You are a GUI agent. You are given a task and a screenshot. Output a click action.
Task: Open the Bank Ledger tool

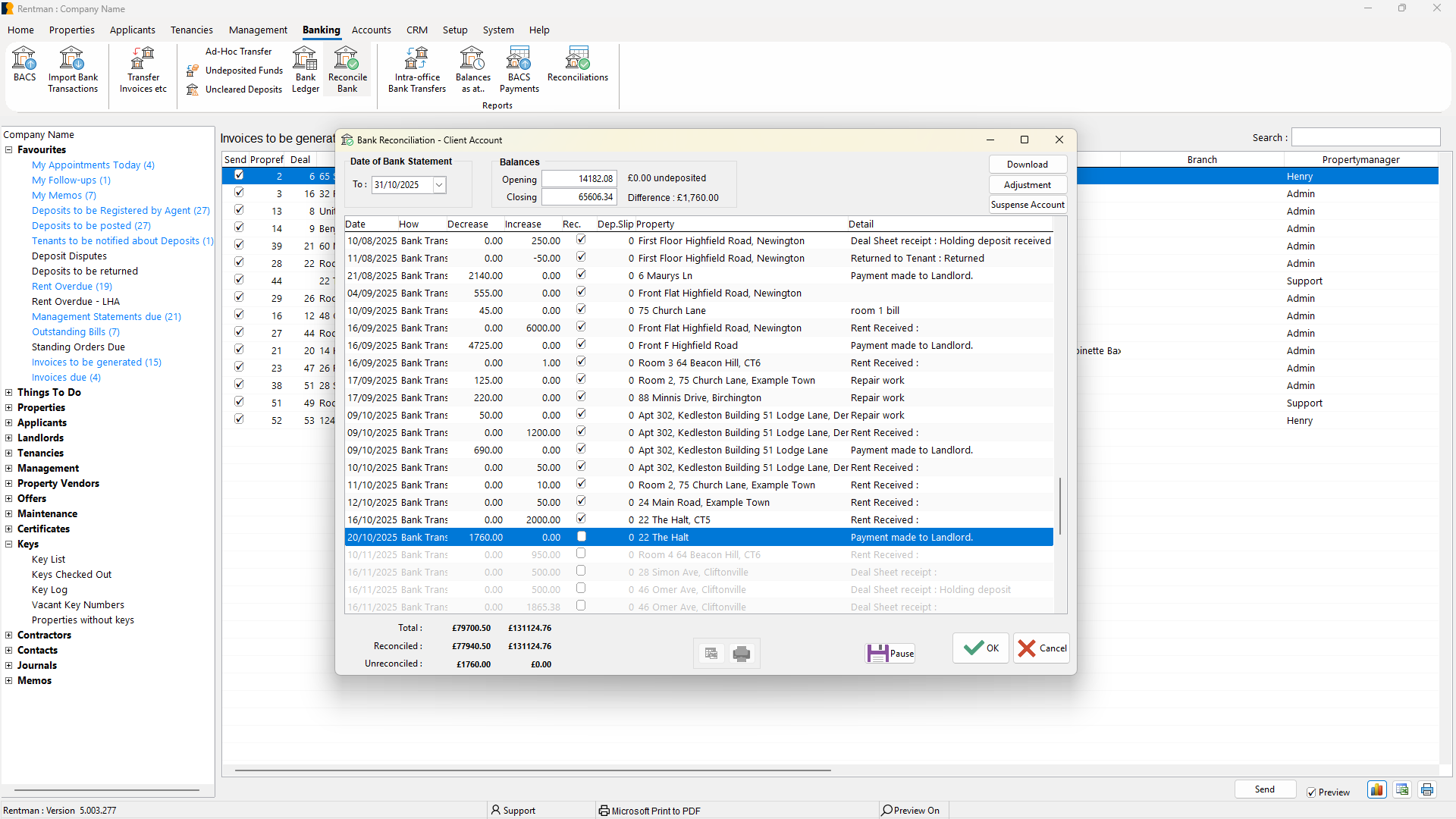305,68
